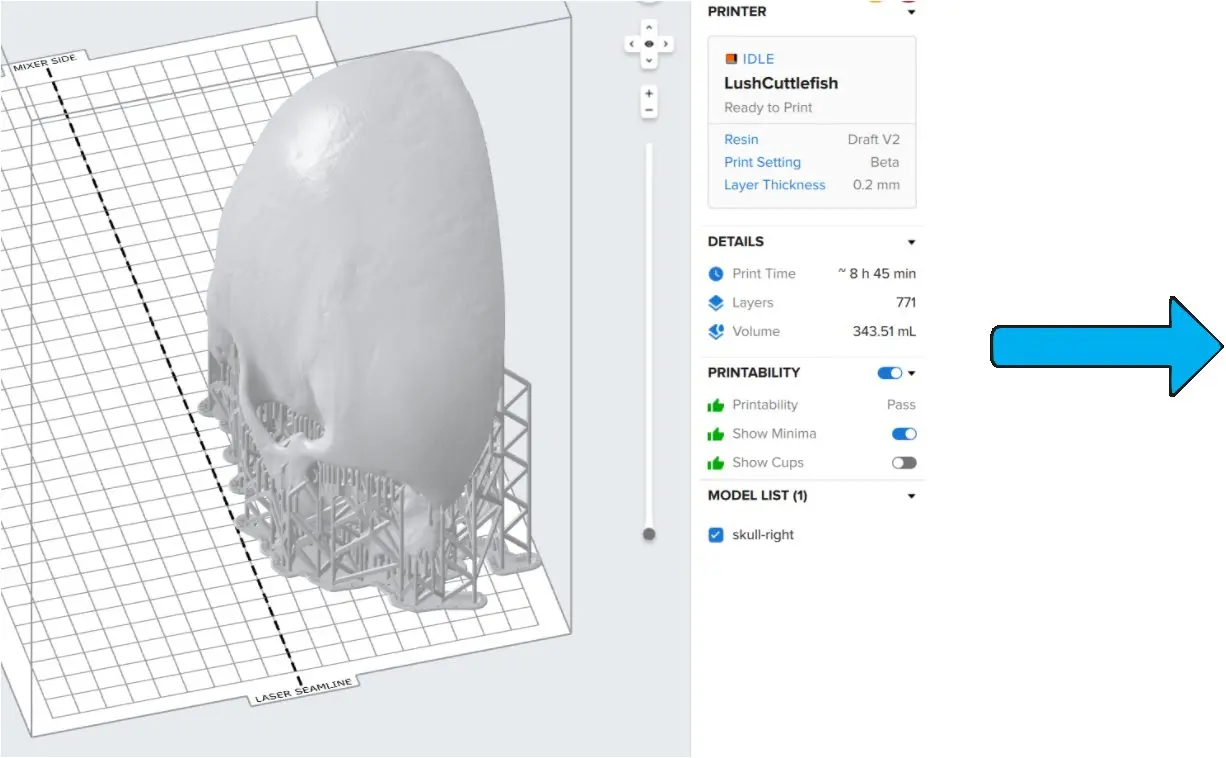This screenshot has height=758, width=1226.
Task: Collapse the Printer section arrow
Action: pos(911,12)
